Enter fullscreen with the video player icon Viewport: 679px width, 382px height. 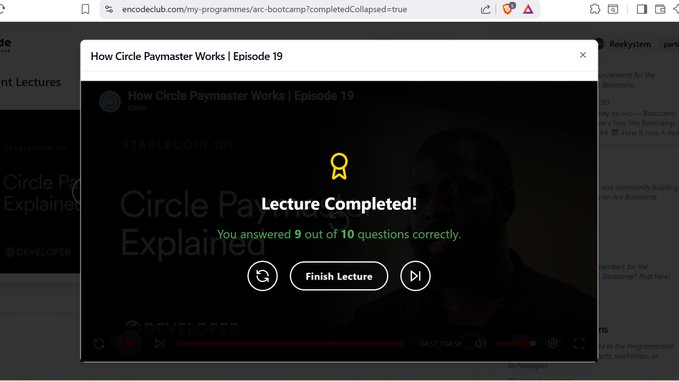pos(579,343)
